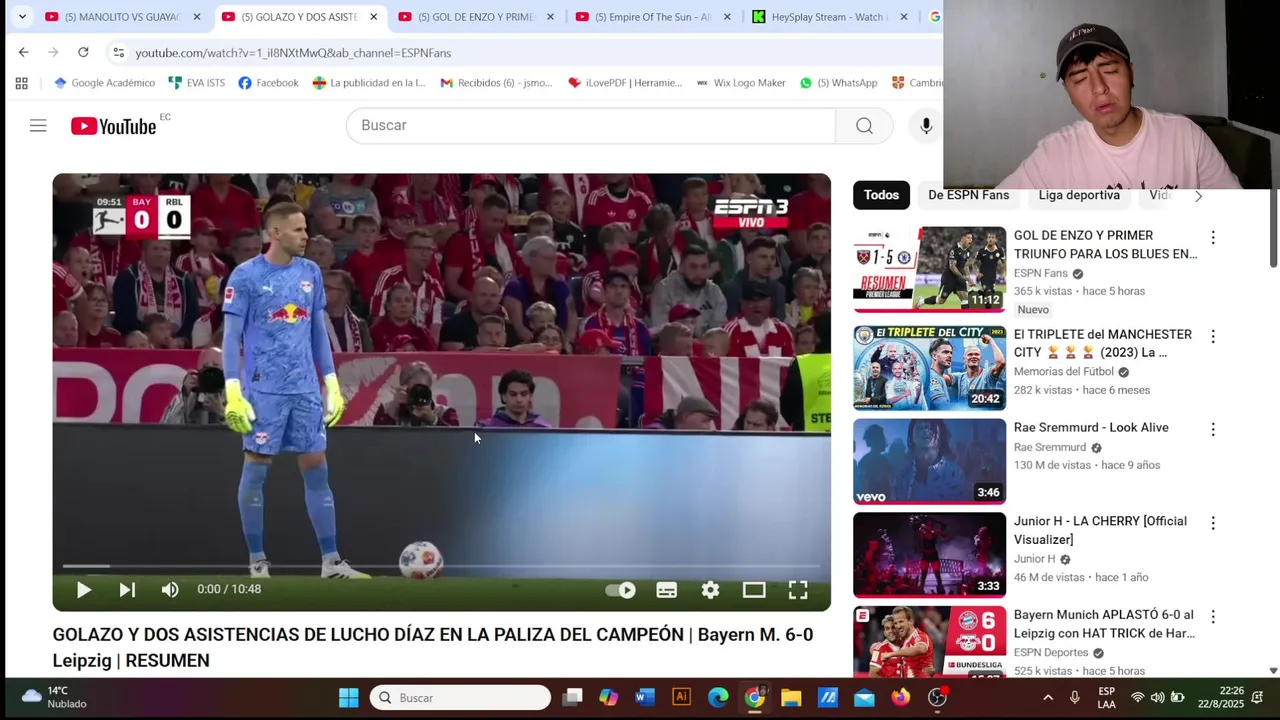Viewport: 1280px width, 720px height.
Task: Click the taskbar Buscar search box
Action: (x=460, y=698)
